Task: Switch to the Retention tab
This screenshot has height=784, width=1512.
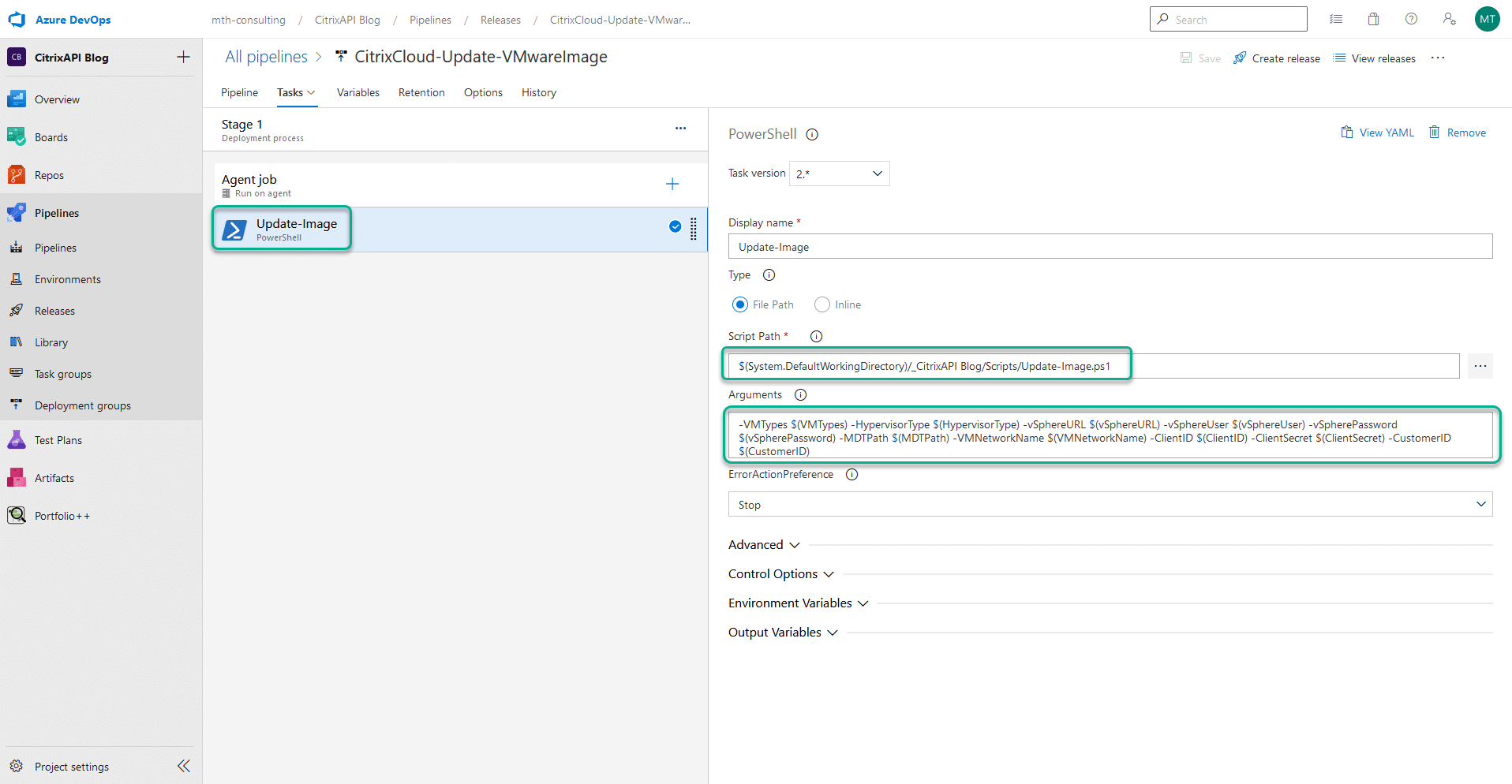Action: click(421, 92)
